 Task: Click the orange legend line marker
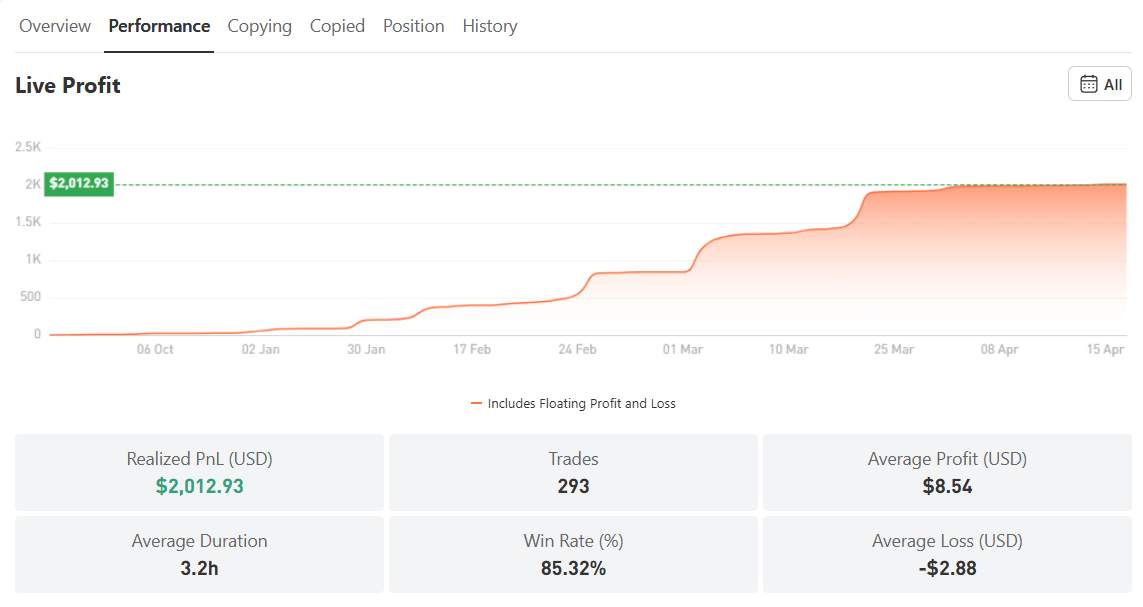point(479,403)
